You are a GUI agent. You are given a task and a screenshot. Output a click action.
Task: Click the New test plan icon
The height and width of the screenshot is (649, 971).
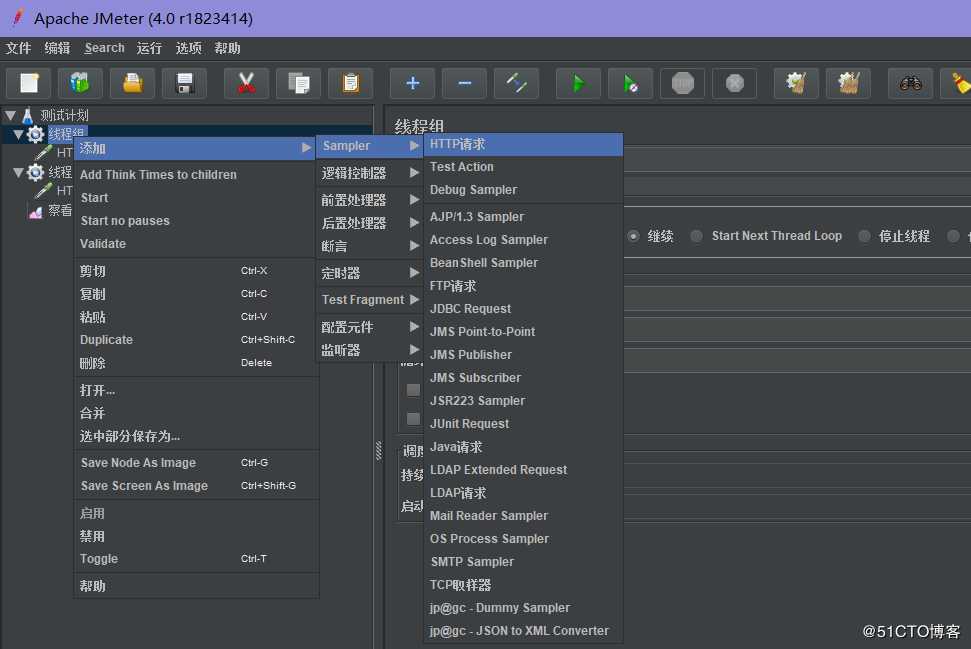[x=28, y=83]
